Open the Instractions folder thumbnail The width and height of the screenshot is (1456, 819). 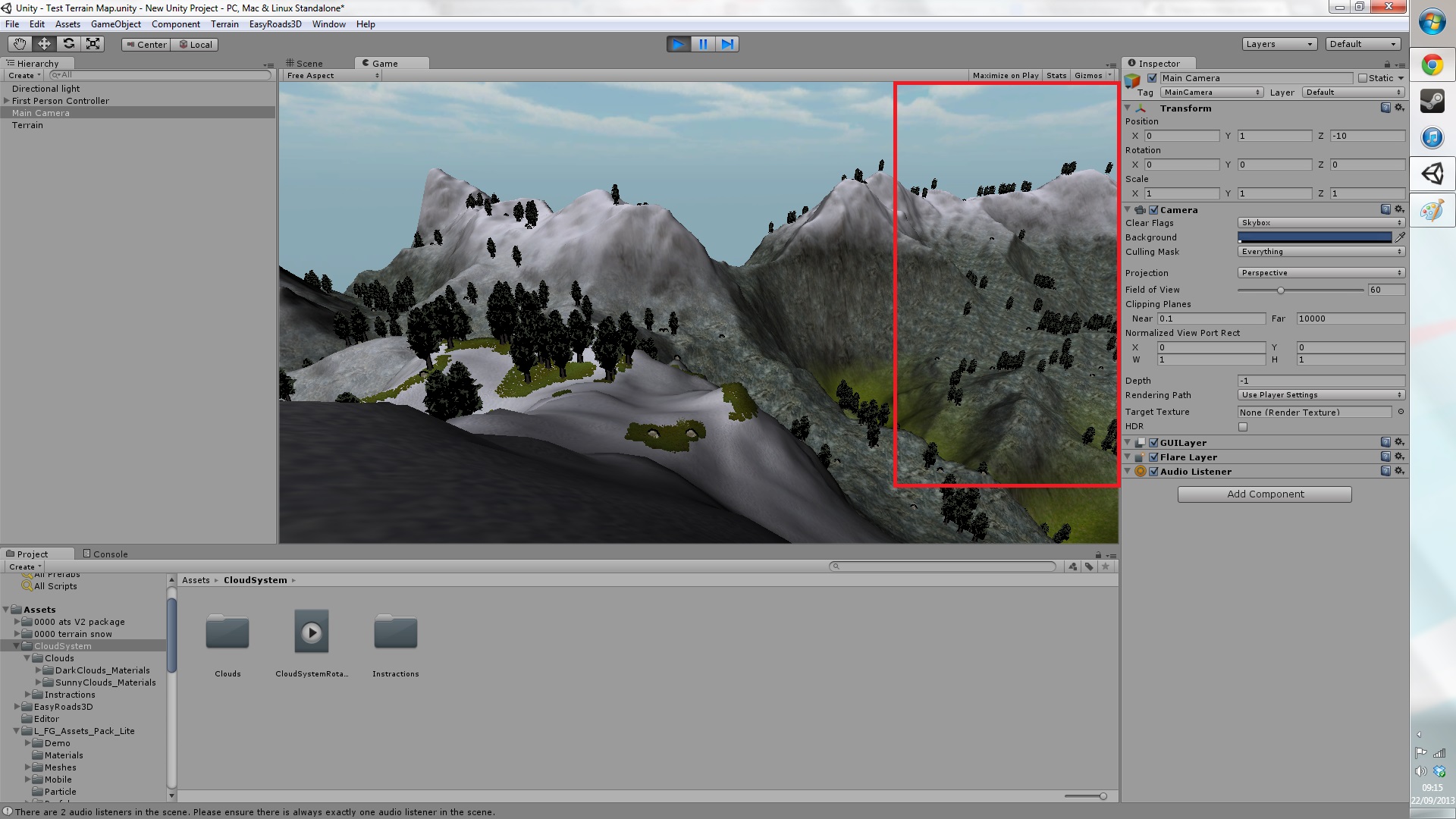point(396,632)
